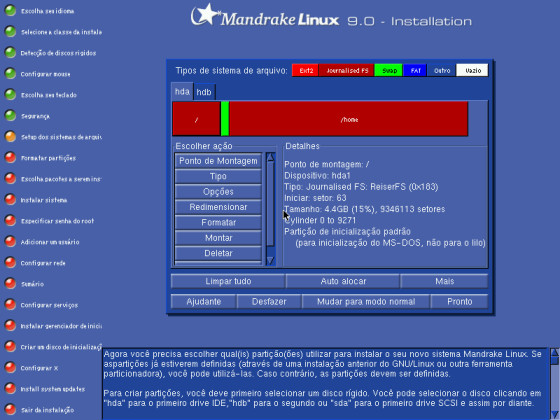Click the action list scroll-down arrow

270,260
